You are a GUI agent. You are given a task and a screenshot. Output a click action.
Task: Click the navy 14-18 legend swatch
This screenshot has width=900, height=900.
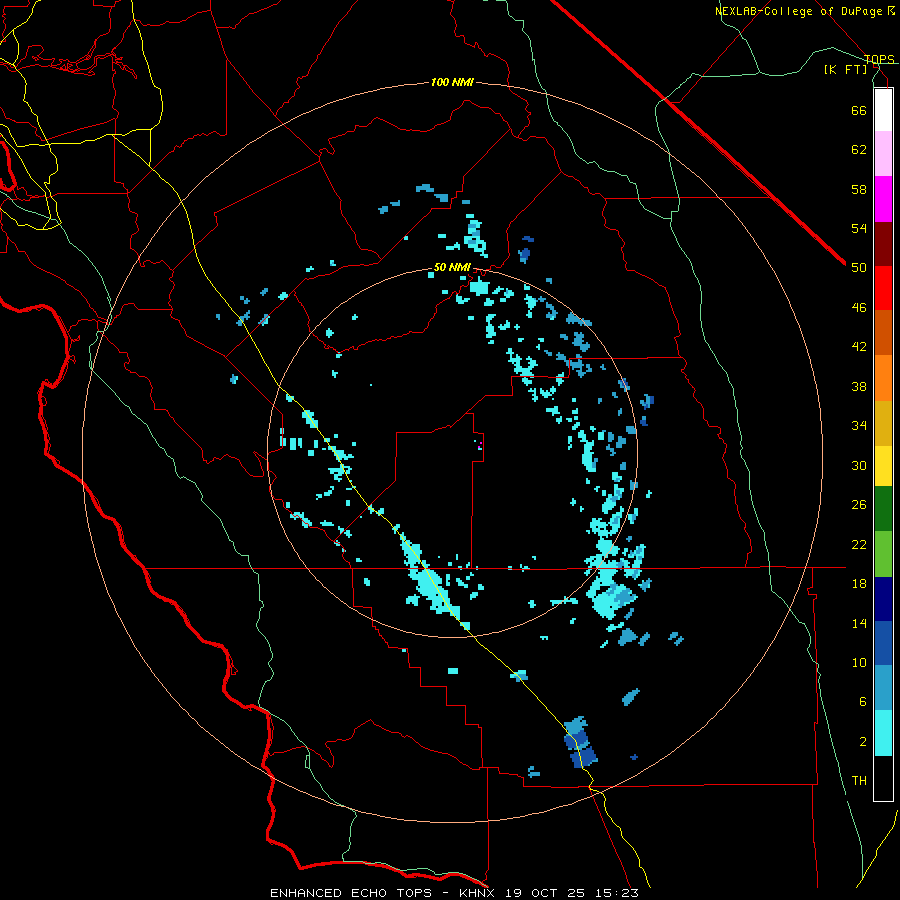[883, 599]
